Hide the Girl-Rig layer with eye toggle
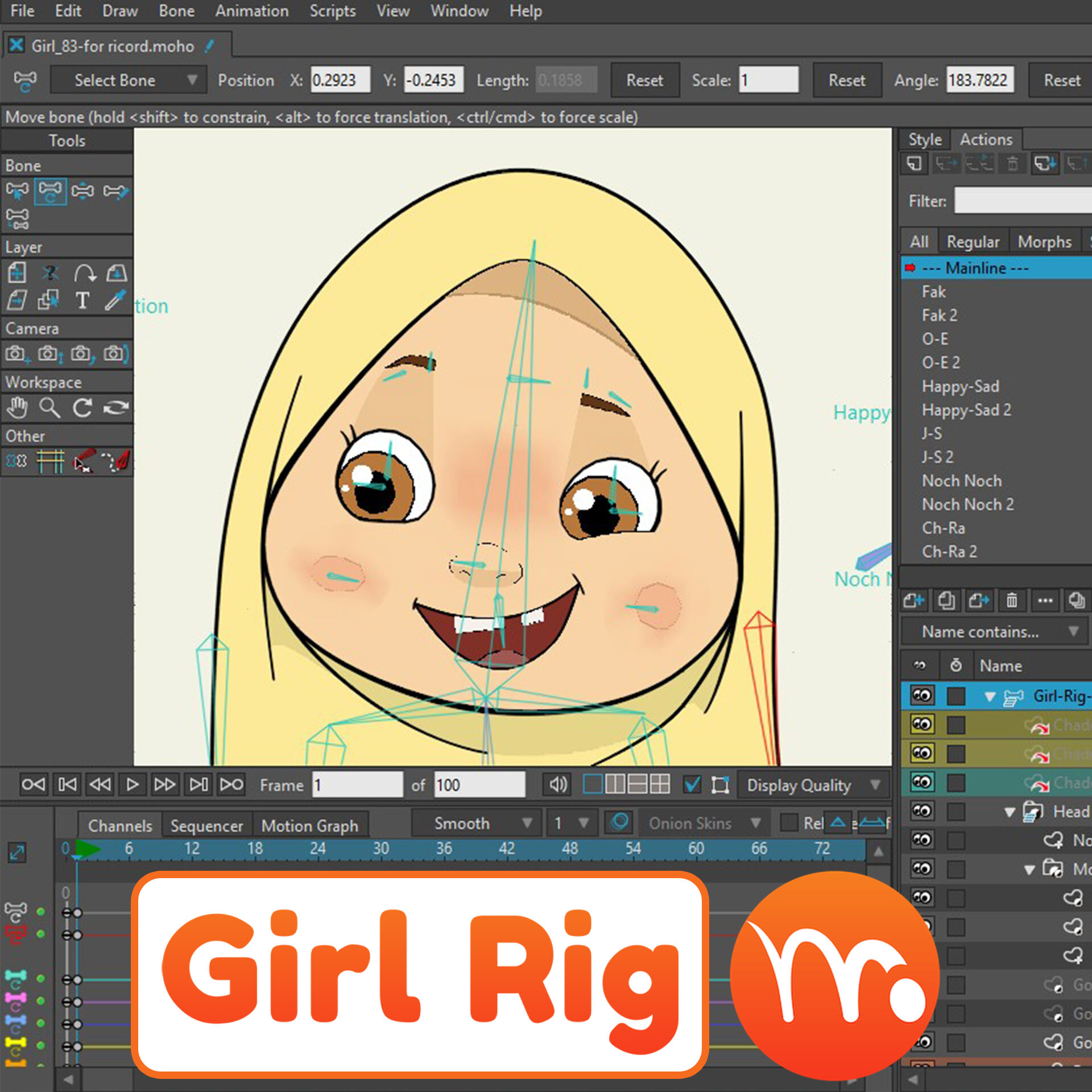 (x=923, y=695)
